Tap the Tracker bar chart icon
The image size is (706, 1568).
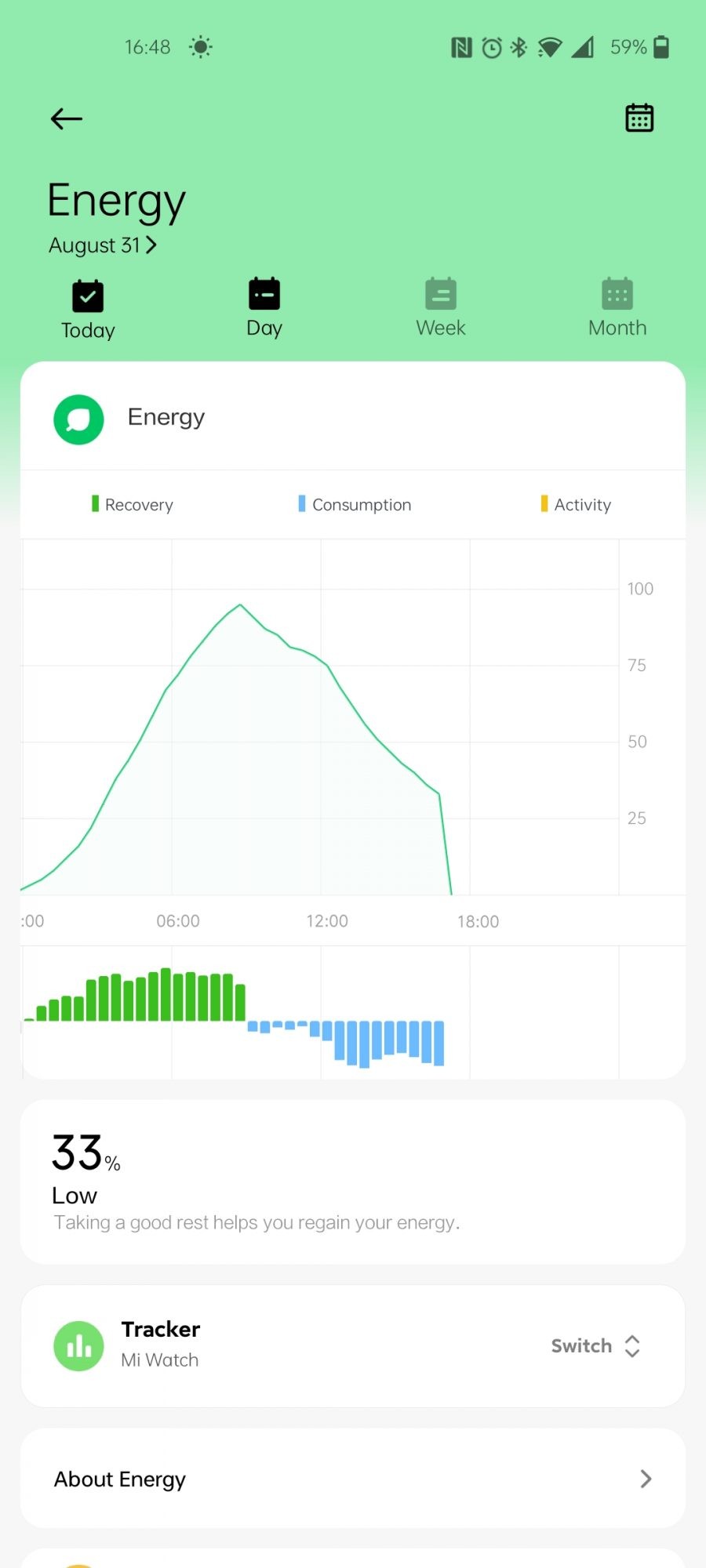pos(78,1345)
